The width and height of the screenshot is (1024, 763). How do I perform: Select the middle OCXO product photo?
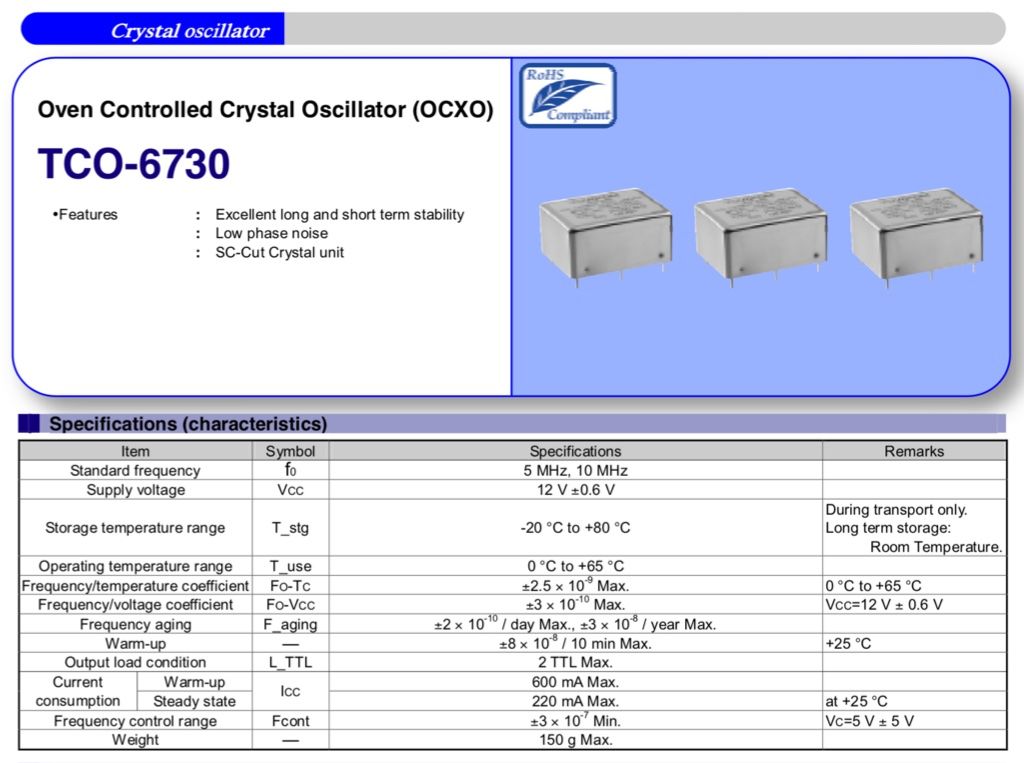pos(760,236)
